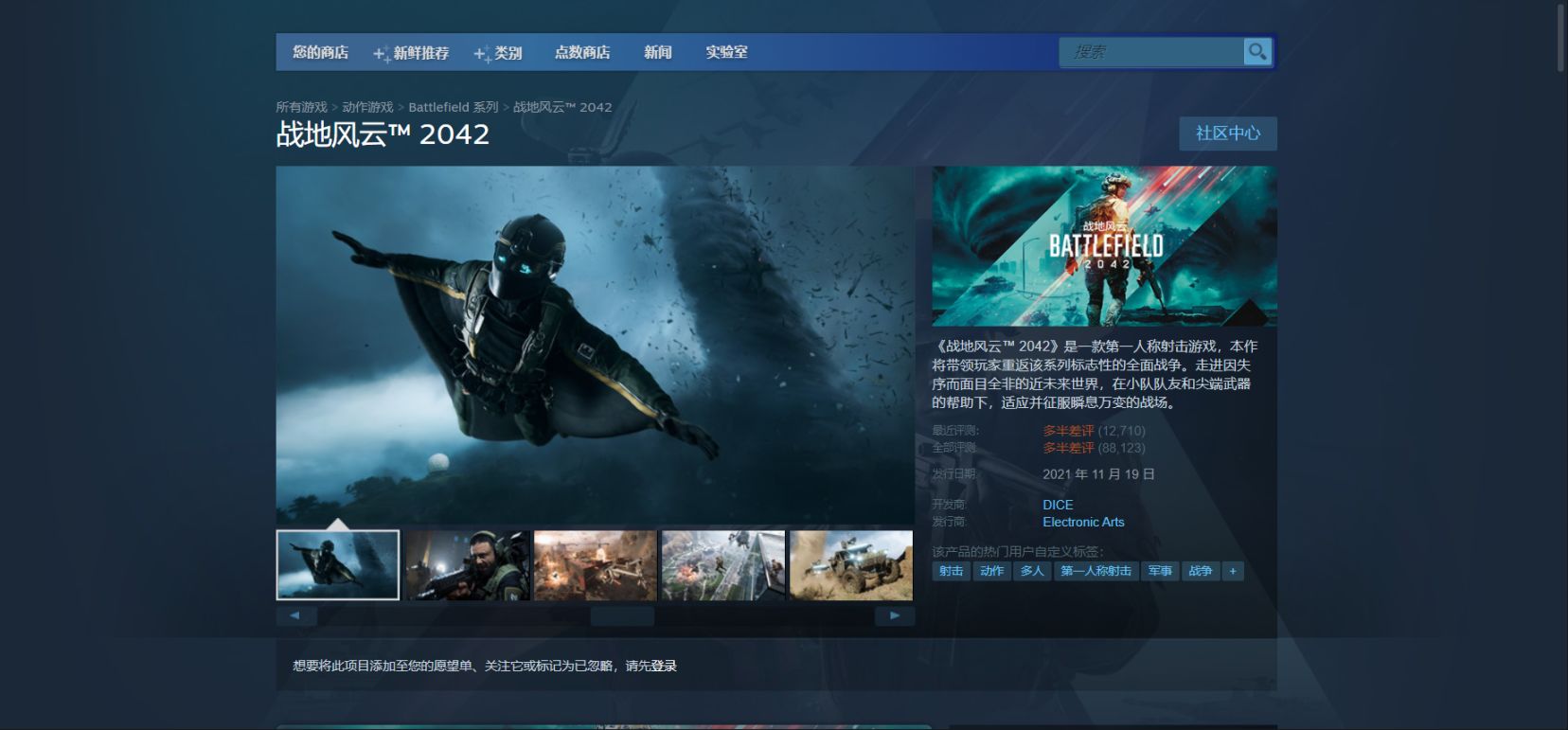This screenshot has height=730, width=1568.
Task: Select the 射击 tag
Action: [951, 571]
